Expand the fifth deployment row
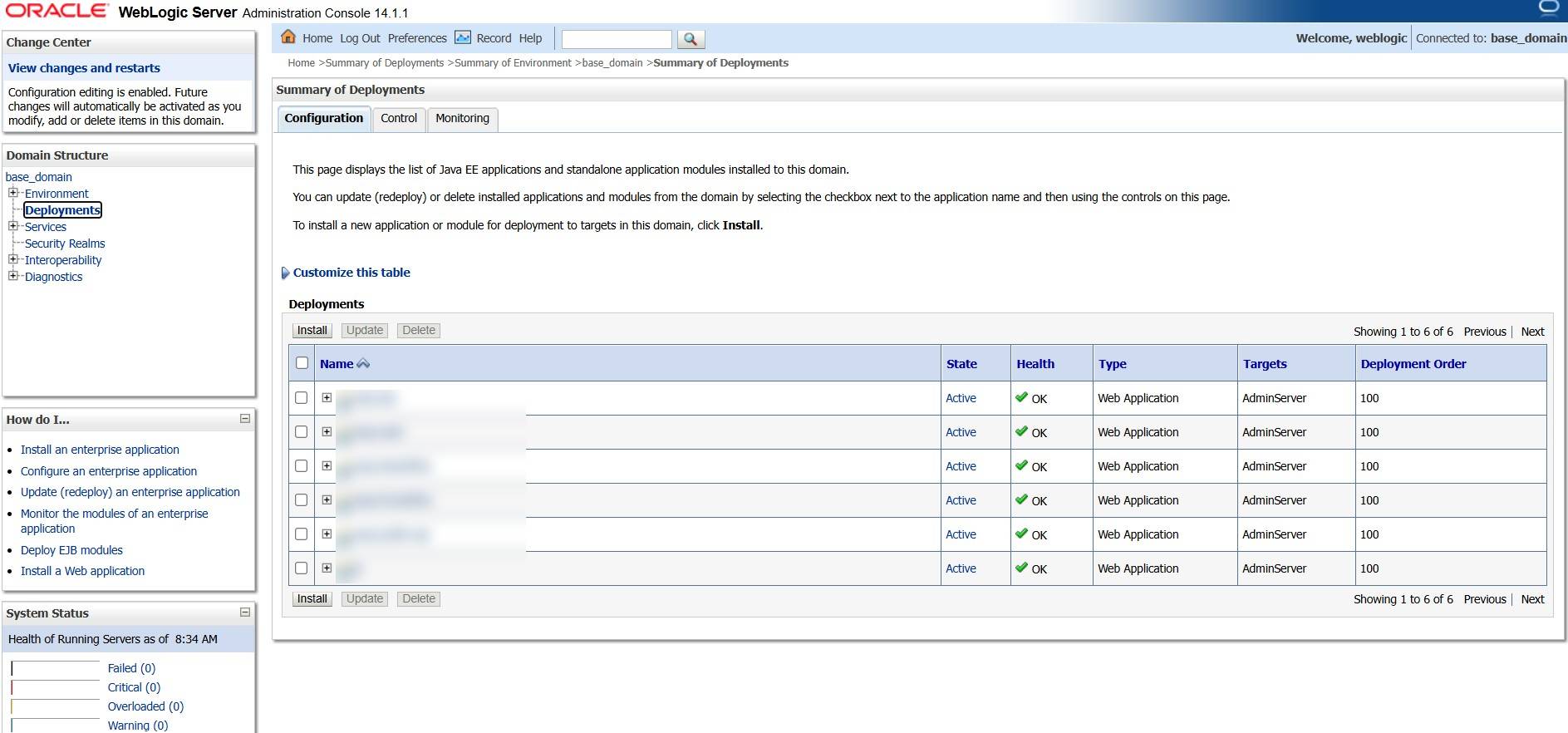The width and height of the screenshot is (1568, 733). coord(327,534)
